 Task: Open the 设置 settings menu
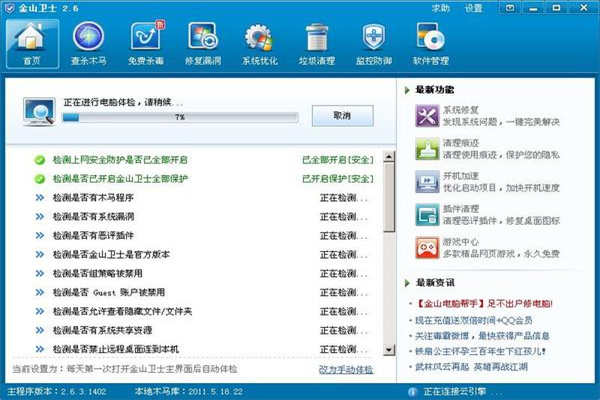473,8
